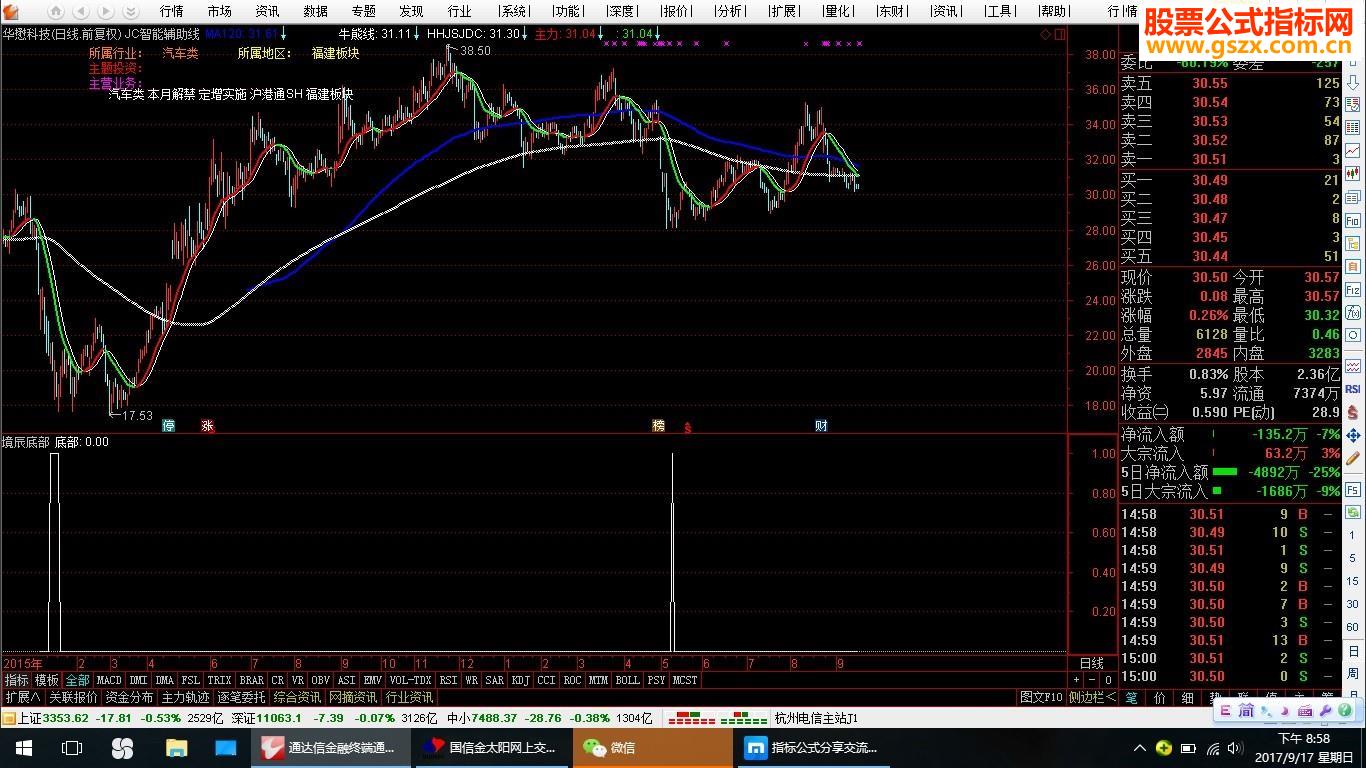The image size is (1366, 768).
Task: Open the 分析 menu
Action: (x=729, y=11)
